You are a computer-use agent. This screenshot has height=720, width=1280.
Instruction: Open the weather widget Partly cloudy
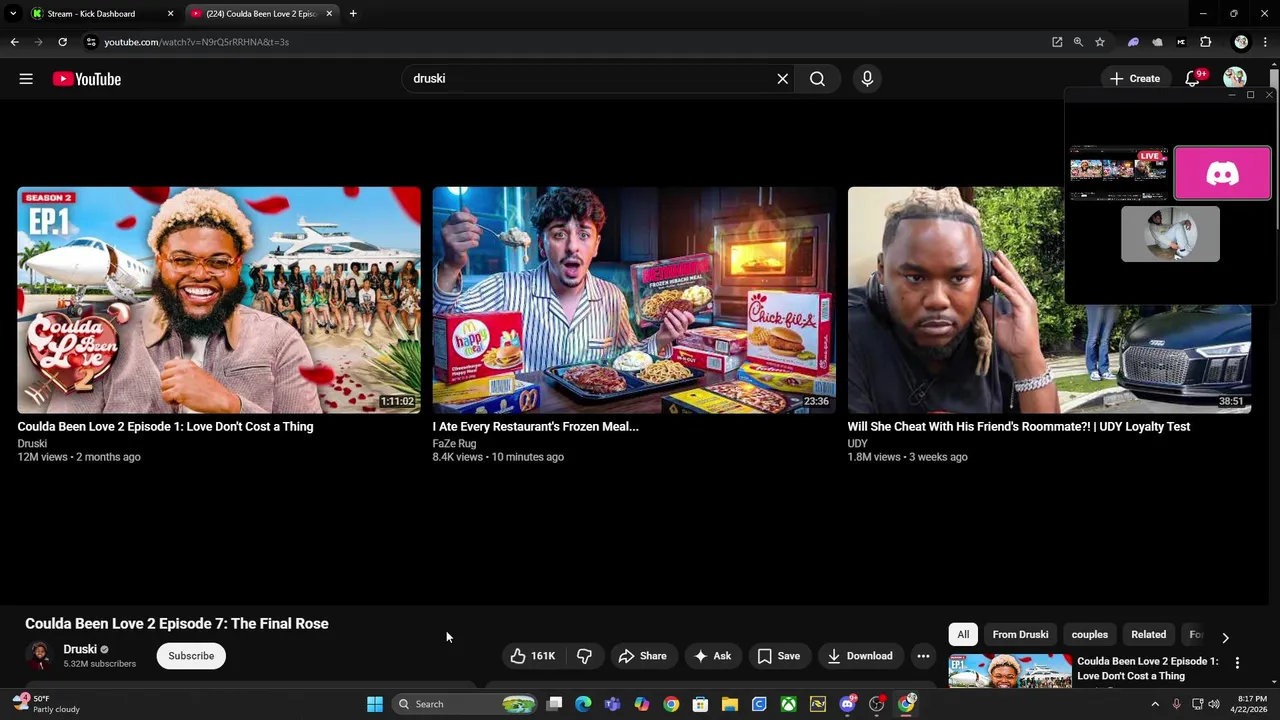(x=45, y=704)
